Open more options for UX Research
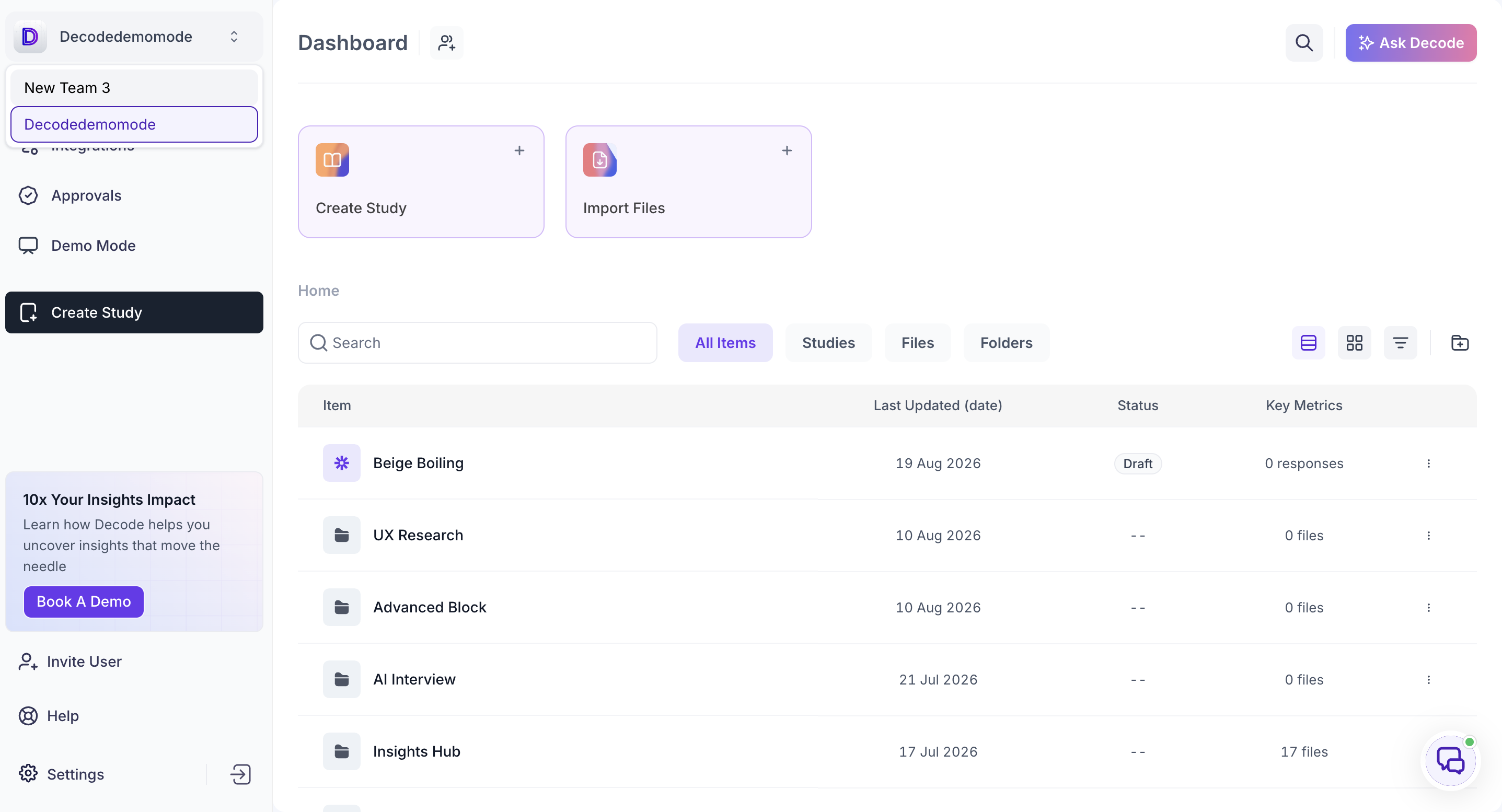Image resolution: width=1502 pixels, height=812 pixels. coord(1428,536)
